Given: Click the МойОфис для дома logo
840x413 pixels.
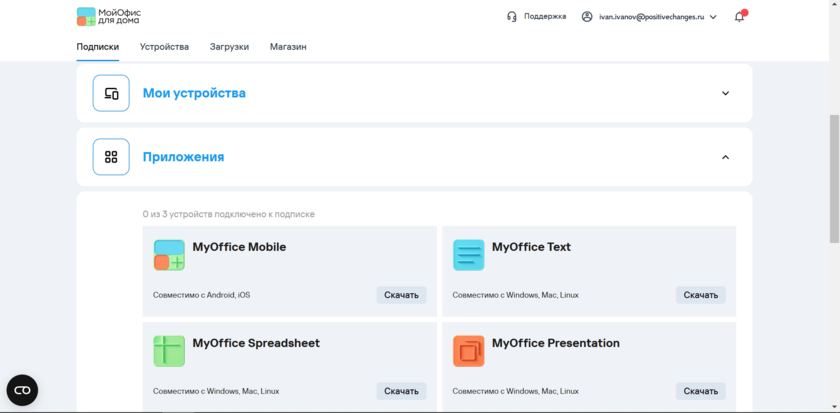Looking at the screenshot, I should pyautogui.click(x=109, y=16).
